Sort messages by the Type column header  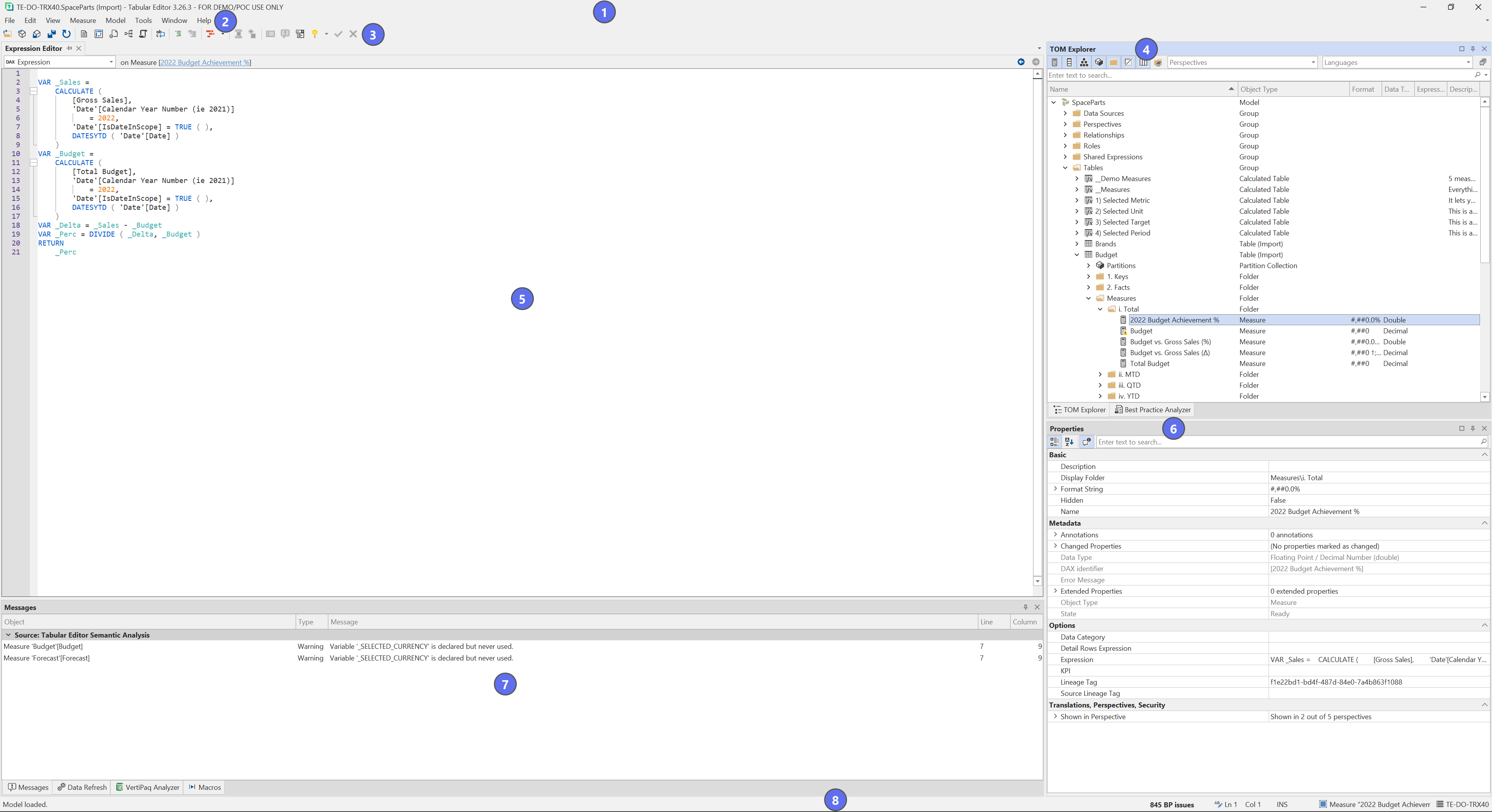[312, 622]
